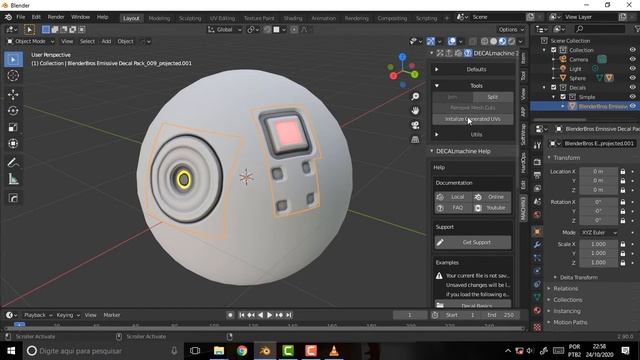Click the Split button

[x=493, y=97]
